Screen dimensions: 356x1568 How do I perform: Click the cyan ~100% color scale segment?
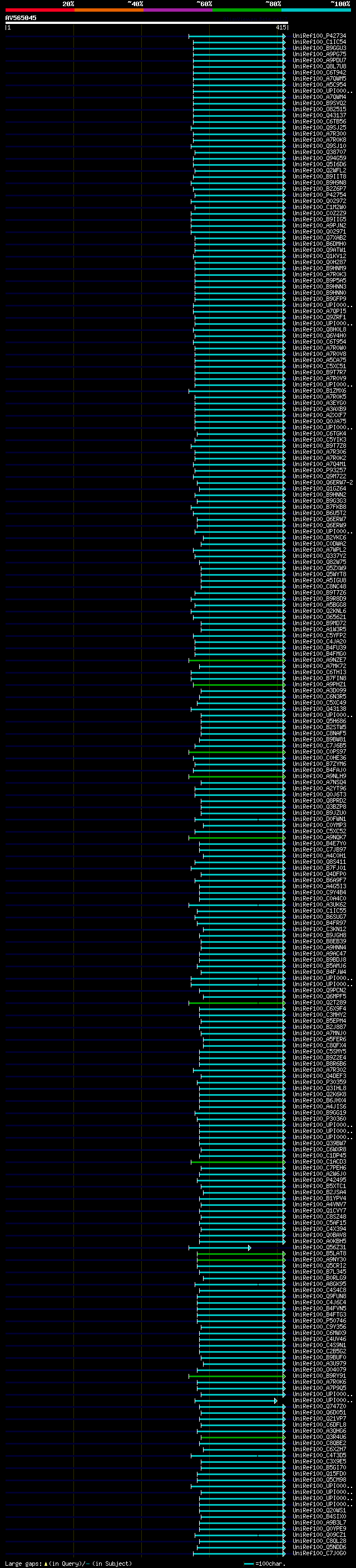(x=316, y=10)
